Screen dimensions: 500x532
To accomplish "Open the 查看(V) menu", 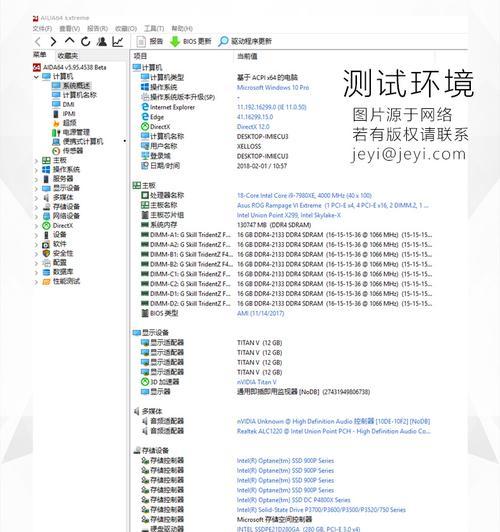I will [x=70, y=28].
